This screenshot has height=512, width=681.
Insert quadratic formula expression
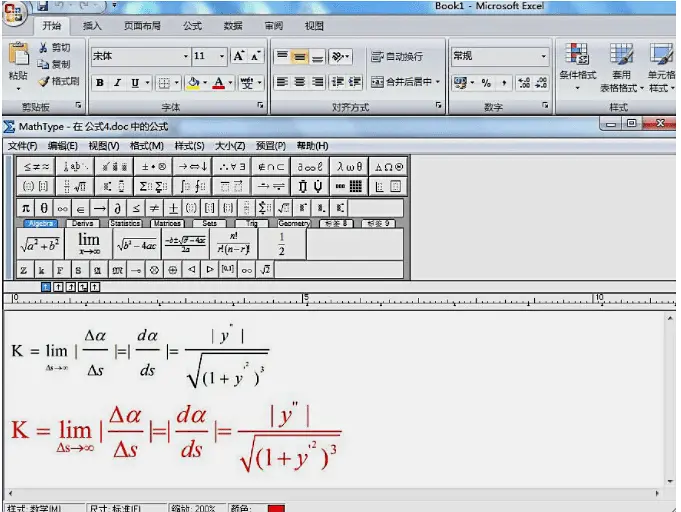tap(185, 244)
